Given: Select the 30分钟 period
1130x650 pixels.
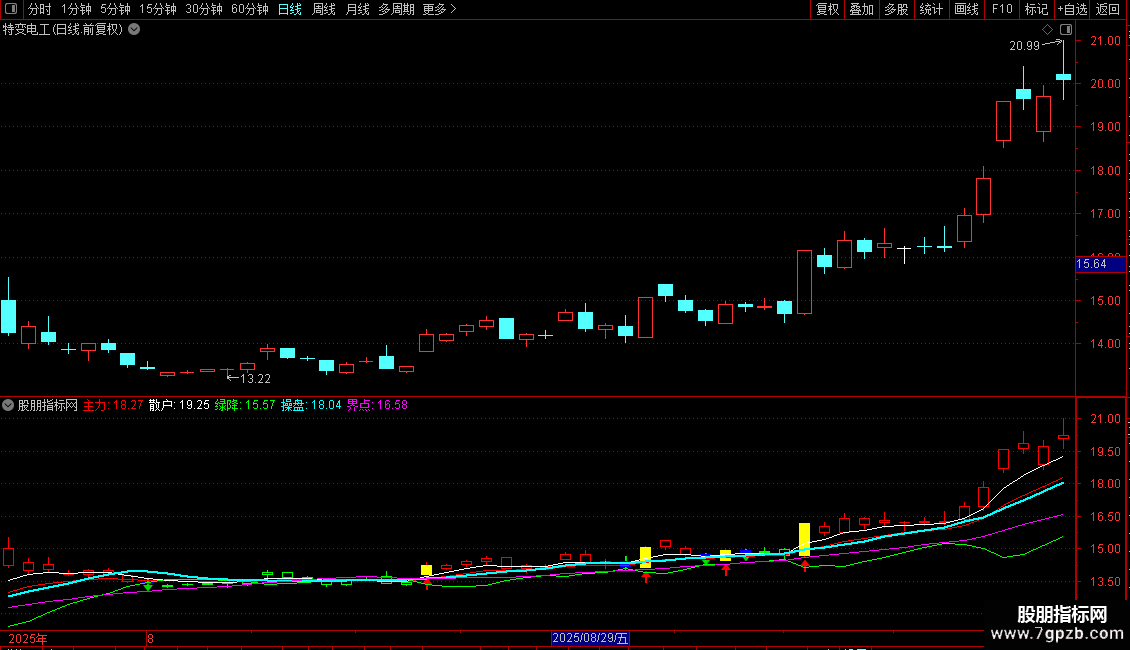Looking at the screenshot, I should coord(204,9).
